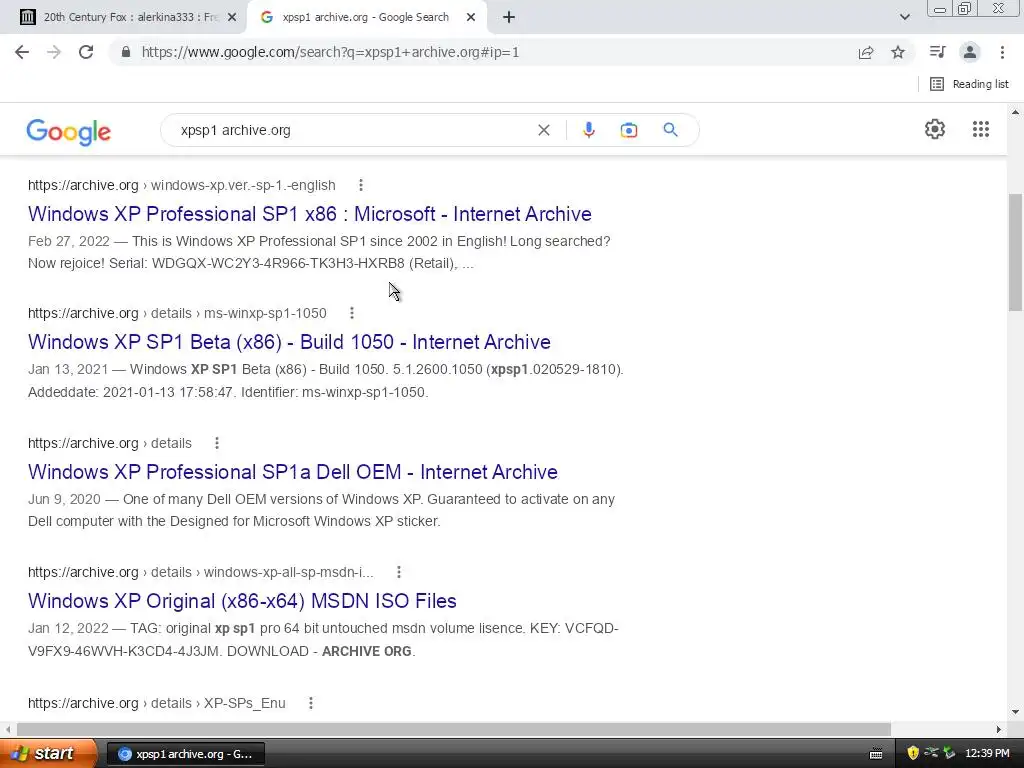Close the 20th Century Fox tab
This screenshot has width=1024, height=768.
(x=232, y=18)
